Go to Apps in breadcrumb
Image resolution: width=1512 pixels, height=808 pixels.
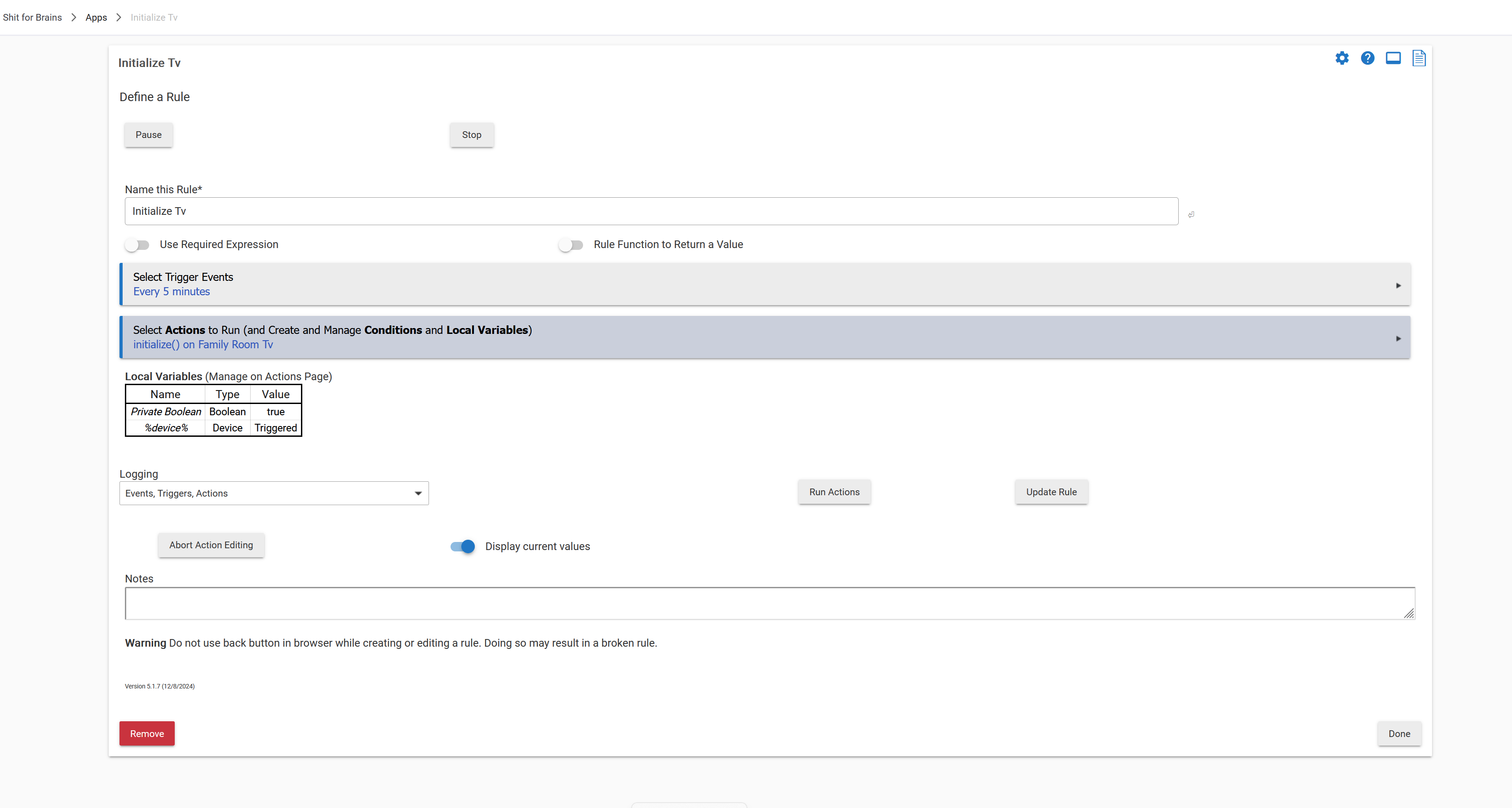pos(96,18)
